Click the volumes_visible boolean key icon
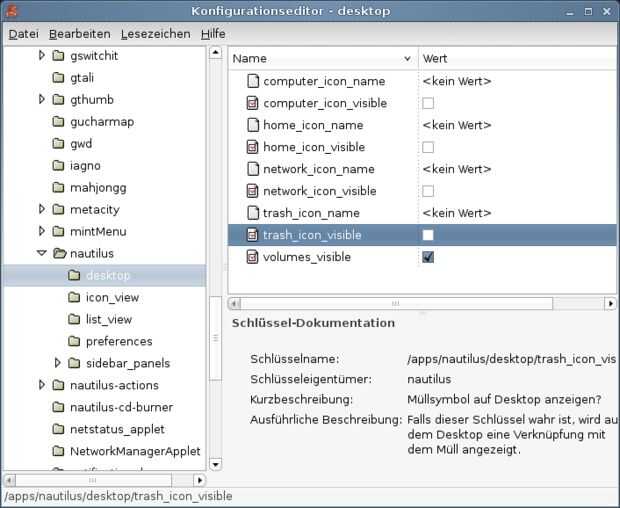Screen dimensions: 620x508 253,257
